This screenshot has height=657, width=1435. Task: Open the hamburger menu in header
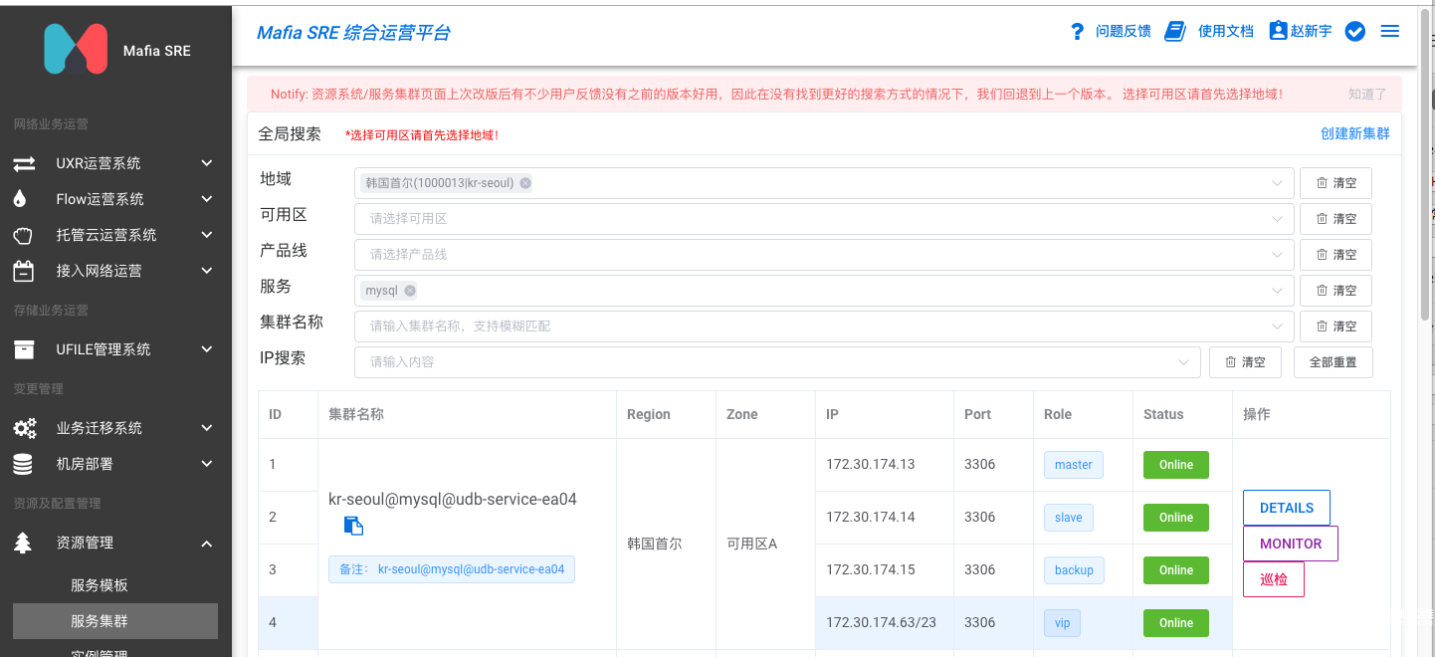click(x=1389, y=31)
